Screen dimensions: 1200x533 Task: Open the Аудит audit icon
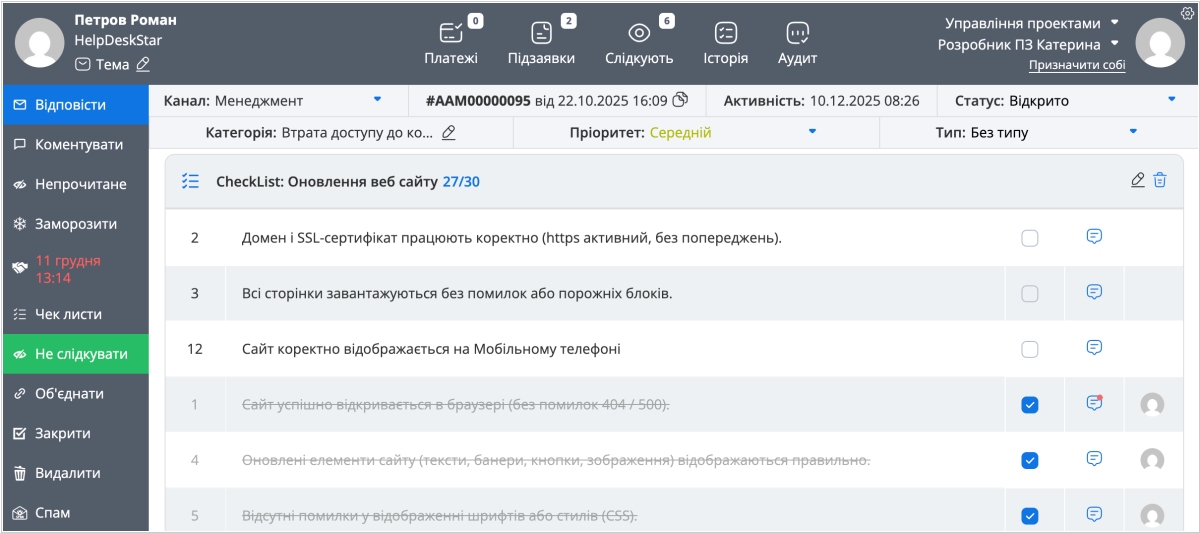797,34
